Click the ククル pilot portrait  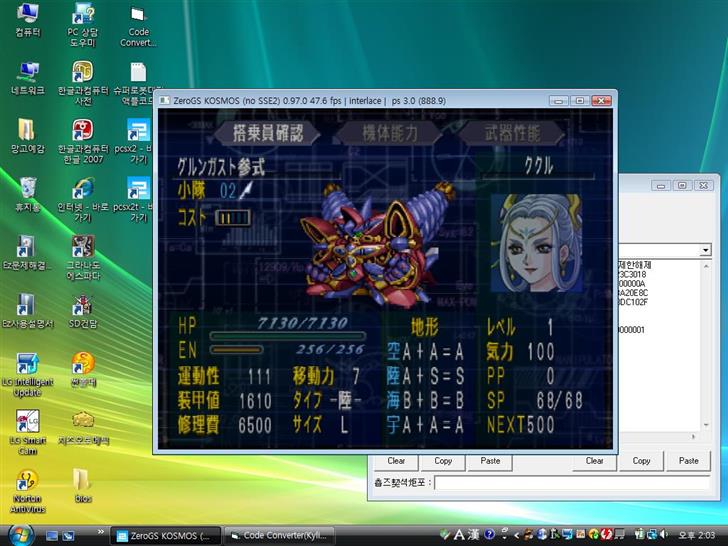(x=536, y=243)
